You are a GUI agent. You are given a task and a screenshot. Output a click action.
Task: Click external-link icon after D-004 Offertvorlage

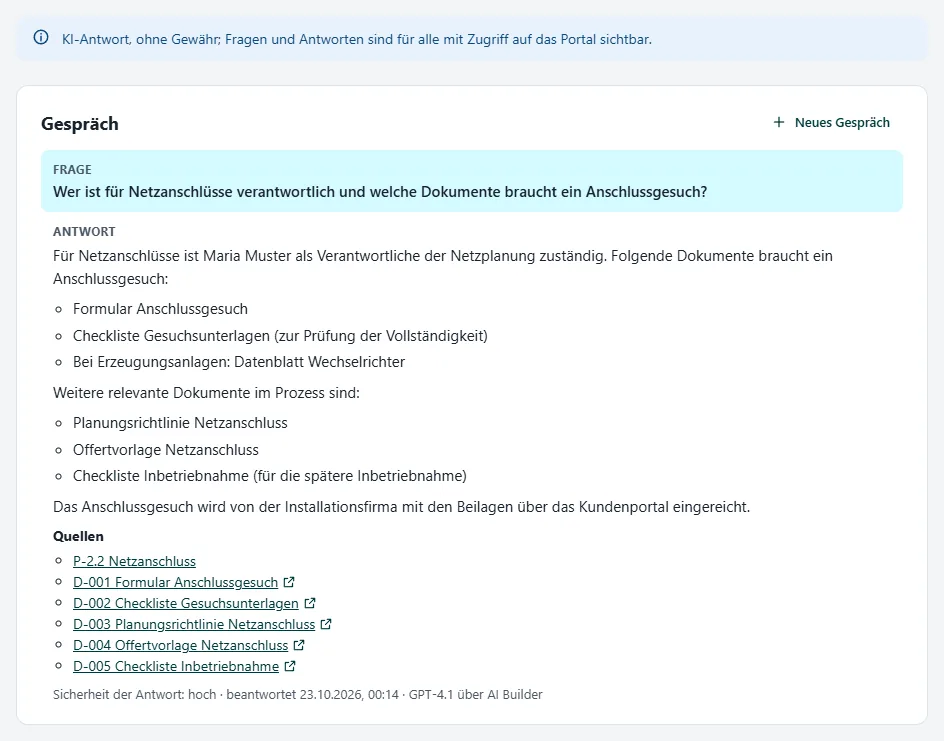click(299, 645)
